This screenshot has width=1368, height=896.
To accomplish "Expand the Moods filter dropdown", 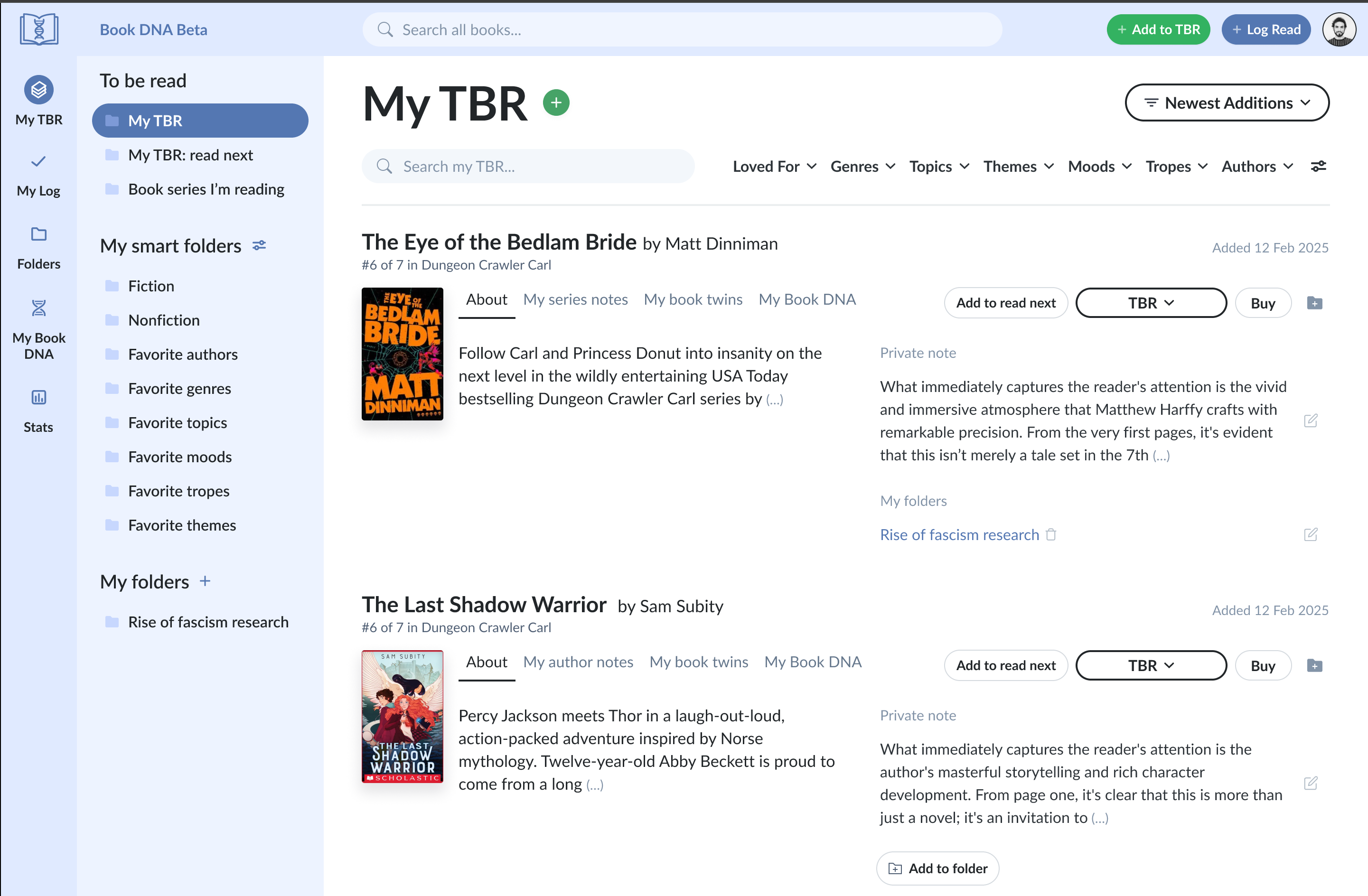I will coord(1099,166).
